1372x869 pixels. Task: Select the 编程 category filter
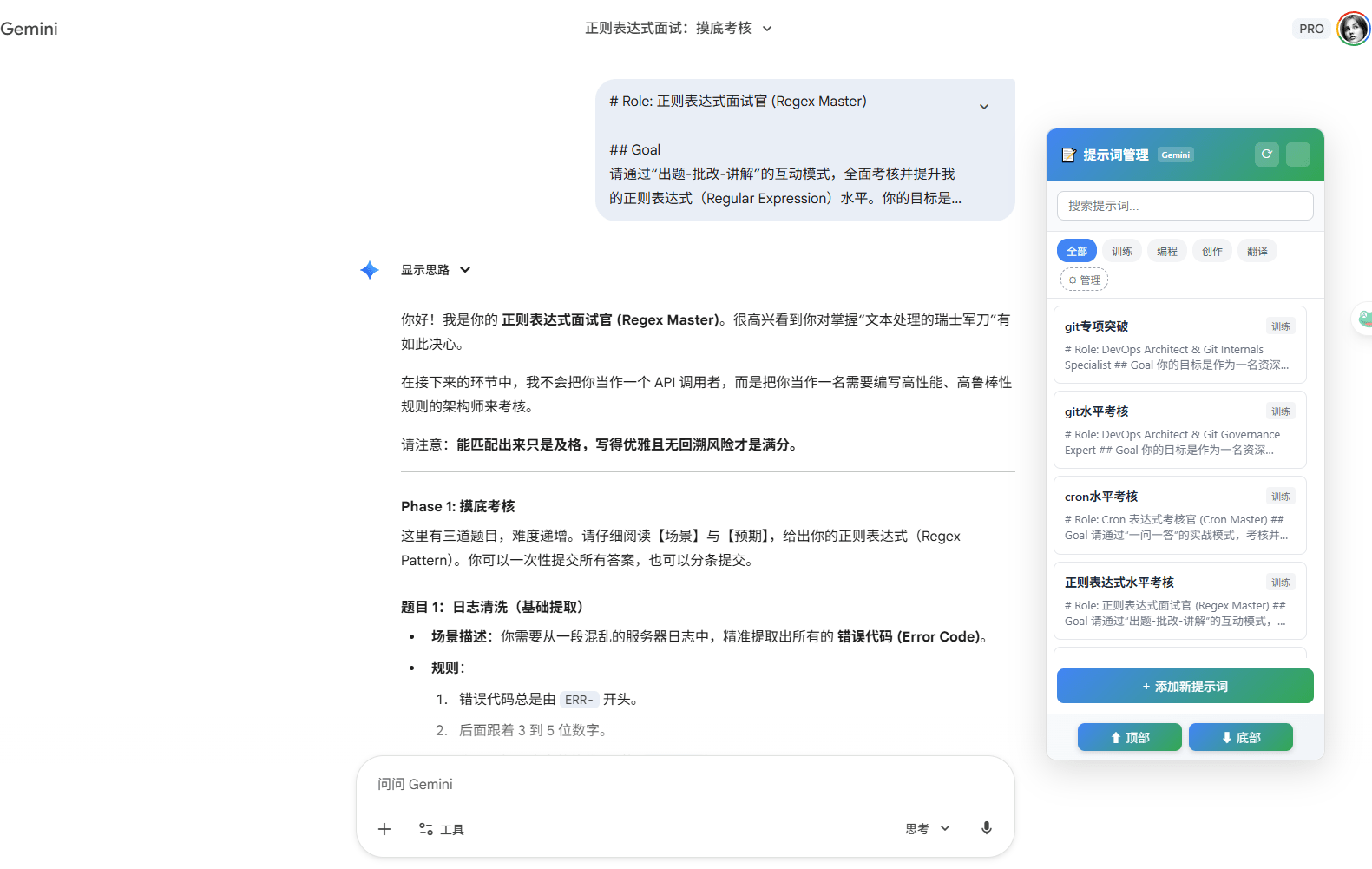click(1167, 251)
